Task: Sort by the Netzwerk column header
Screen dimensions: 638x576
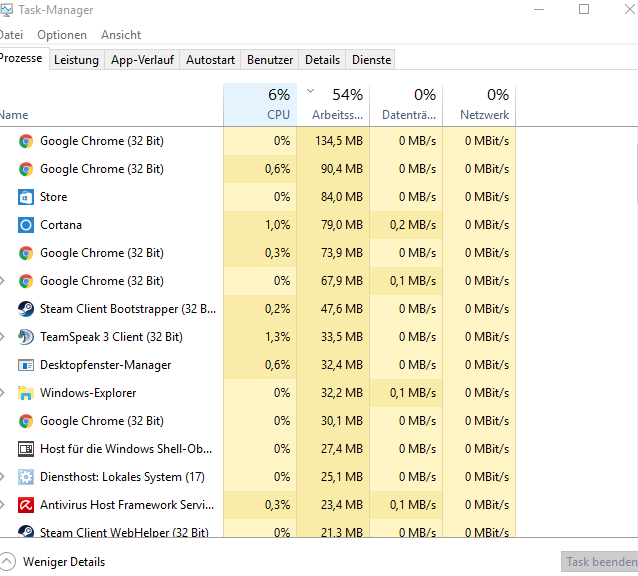Action: tap(479, 103)
